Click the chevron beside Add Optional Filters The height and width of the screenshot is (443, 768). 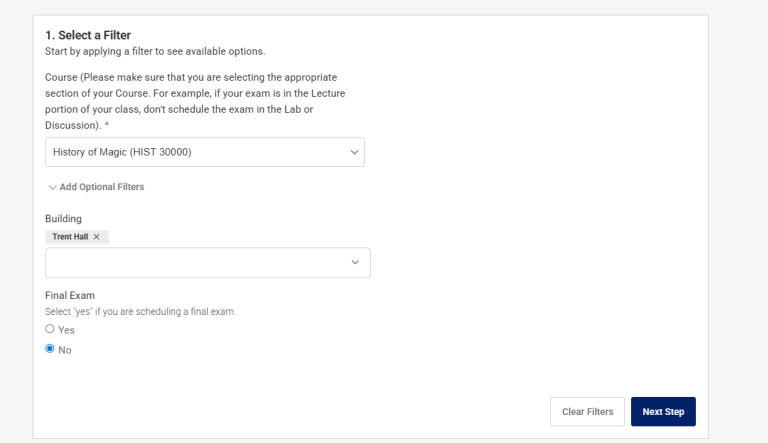(52, 187)
